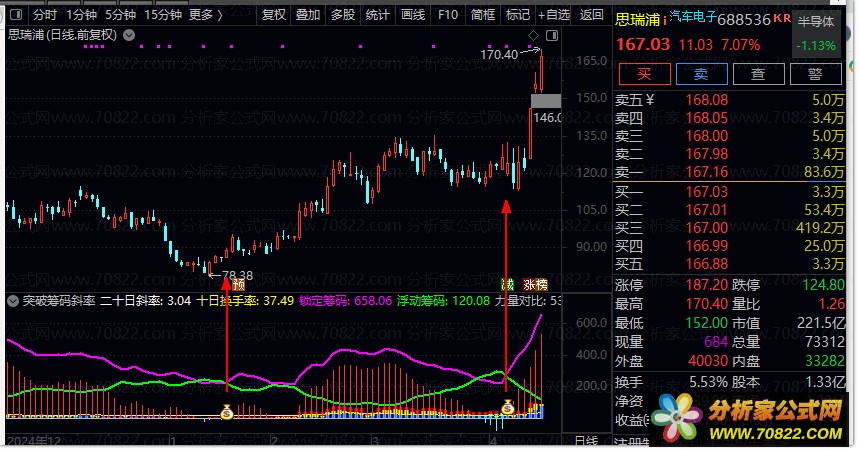Screen dimensions: 859x450
Task: Click the 涨榜 marker under the chart
Action: click(x=535, y=284)
